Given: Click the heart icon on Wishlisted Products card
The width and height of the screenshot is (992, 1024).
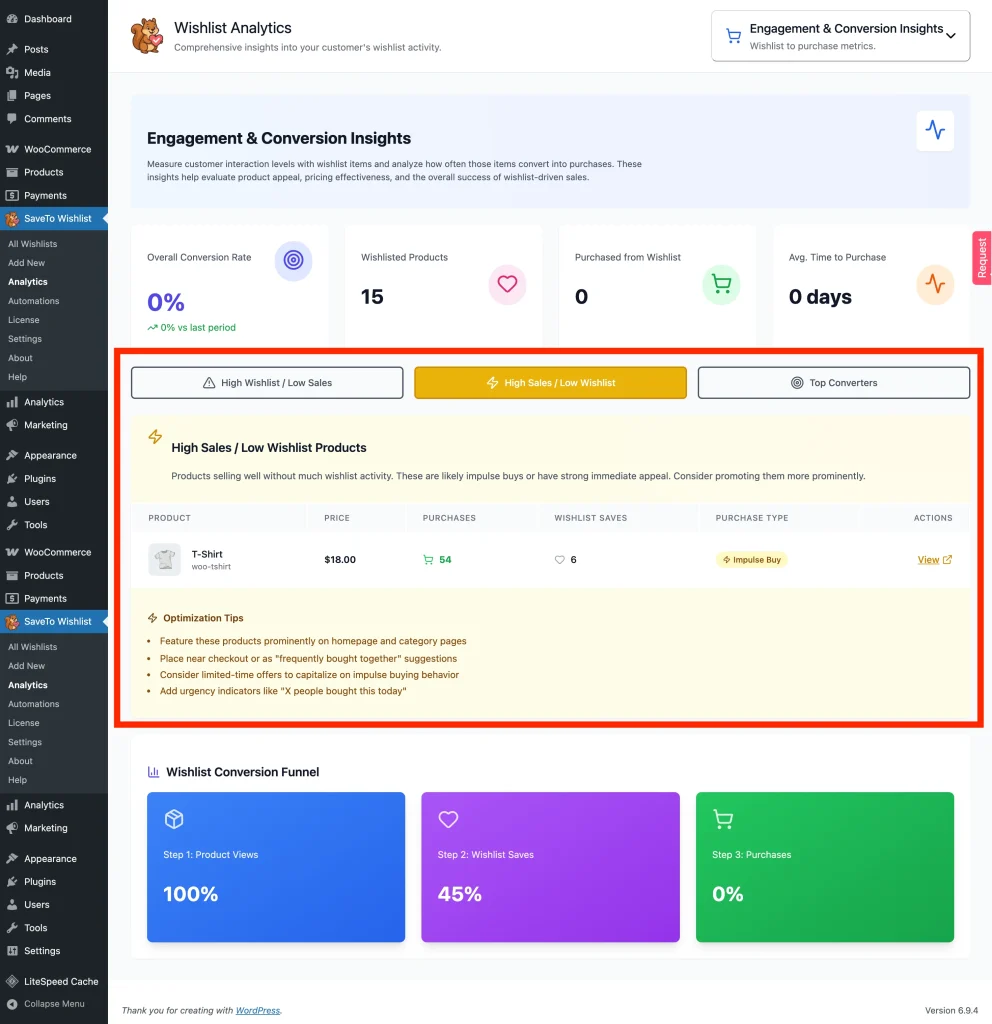Looking at the screenshot, I should [507, 285].
